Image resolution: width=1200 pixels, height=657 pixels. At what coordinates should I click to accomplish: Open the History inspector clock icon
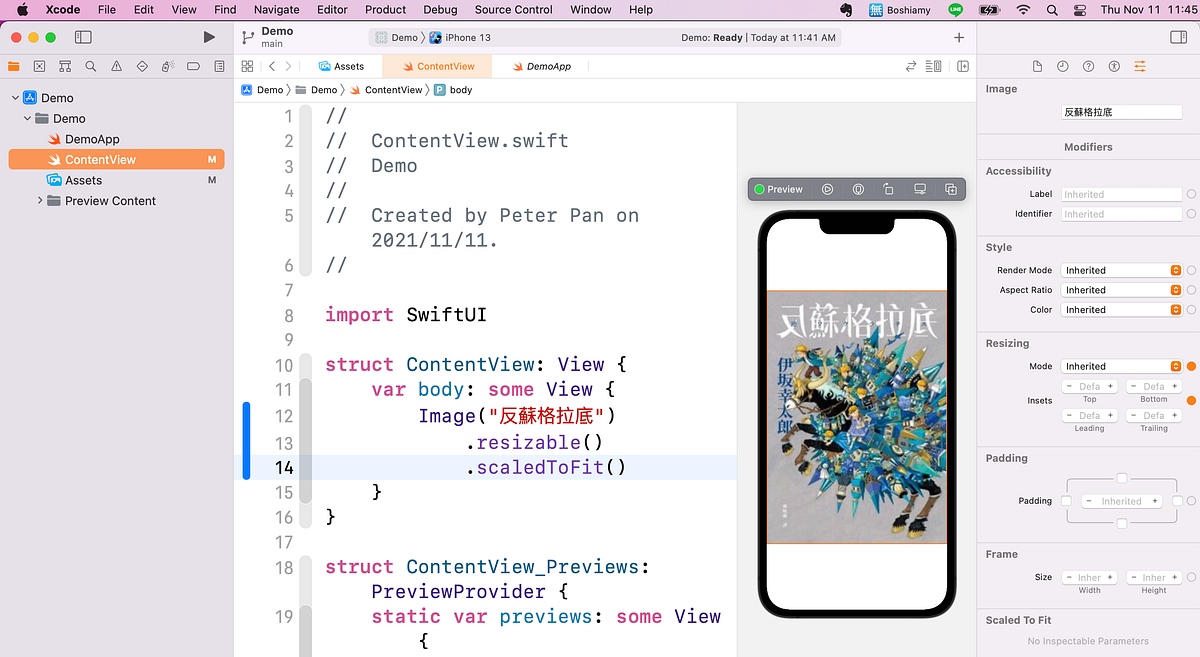pyautogui.click(x=1062, y=66)
